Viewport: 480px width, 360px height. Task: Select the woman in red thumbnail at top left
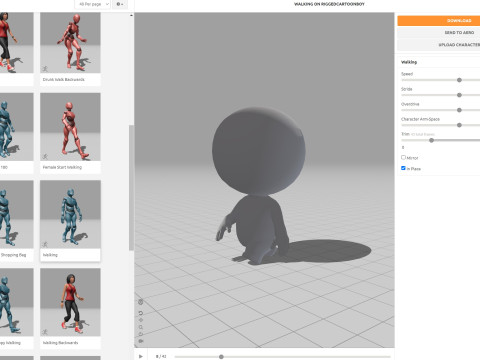tap(17, 43)
